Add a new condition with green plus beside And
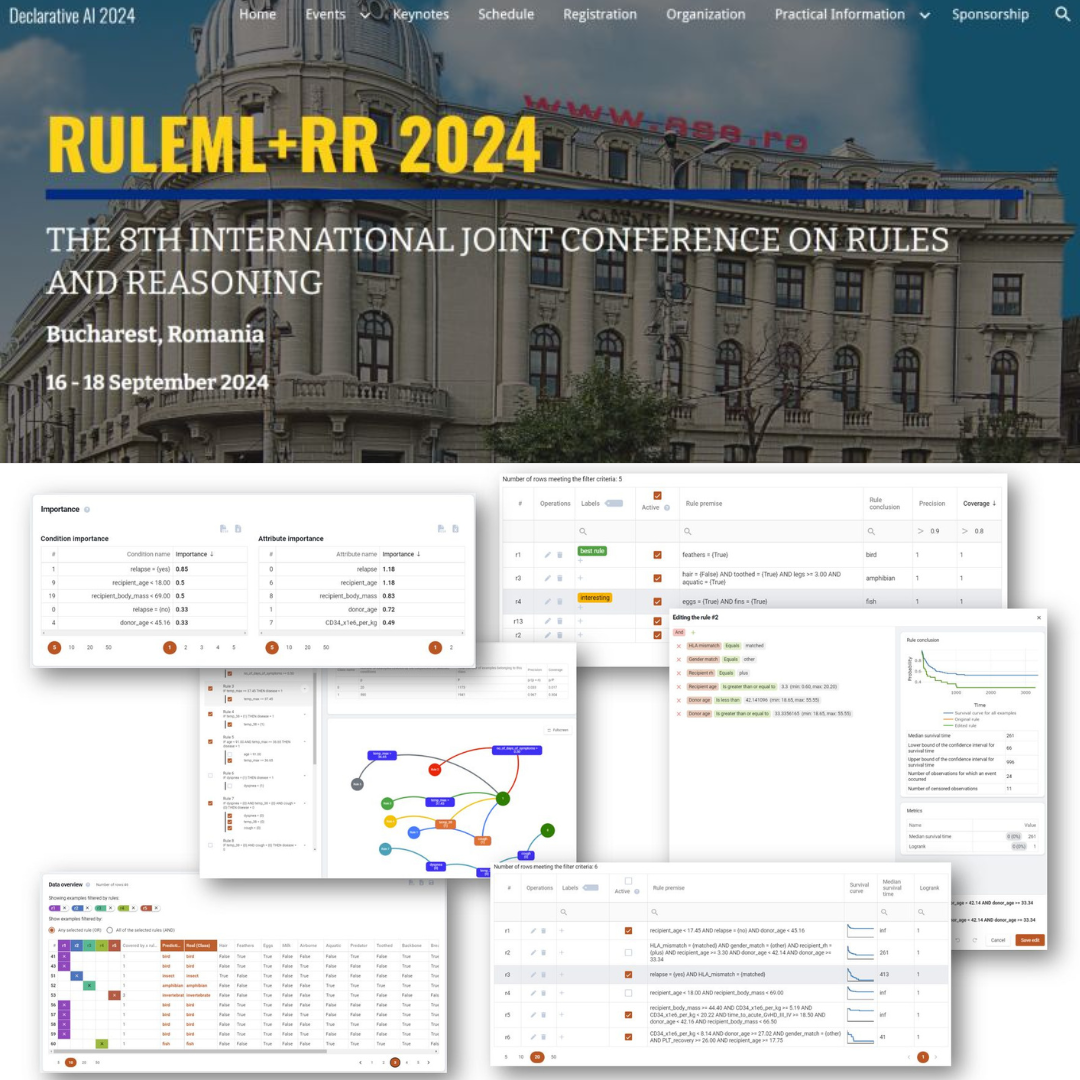The width and height of the screenshot is (1080, 1080). pos(693,632)
